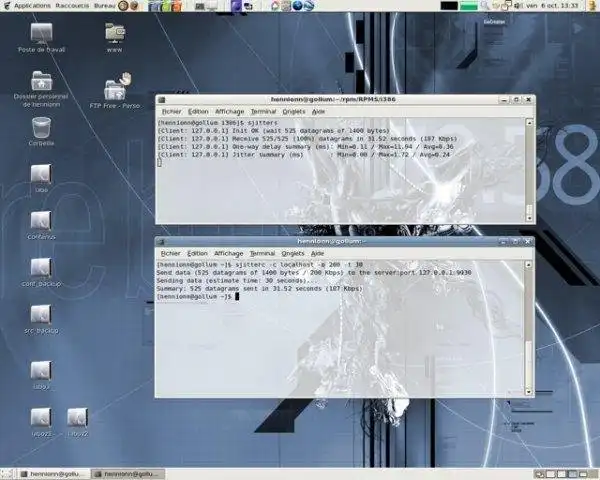The width and height of the screenshot is (600, 480).
Task: Click the black system monitor applet
Action: click(449, 6)
